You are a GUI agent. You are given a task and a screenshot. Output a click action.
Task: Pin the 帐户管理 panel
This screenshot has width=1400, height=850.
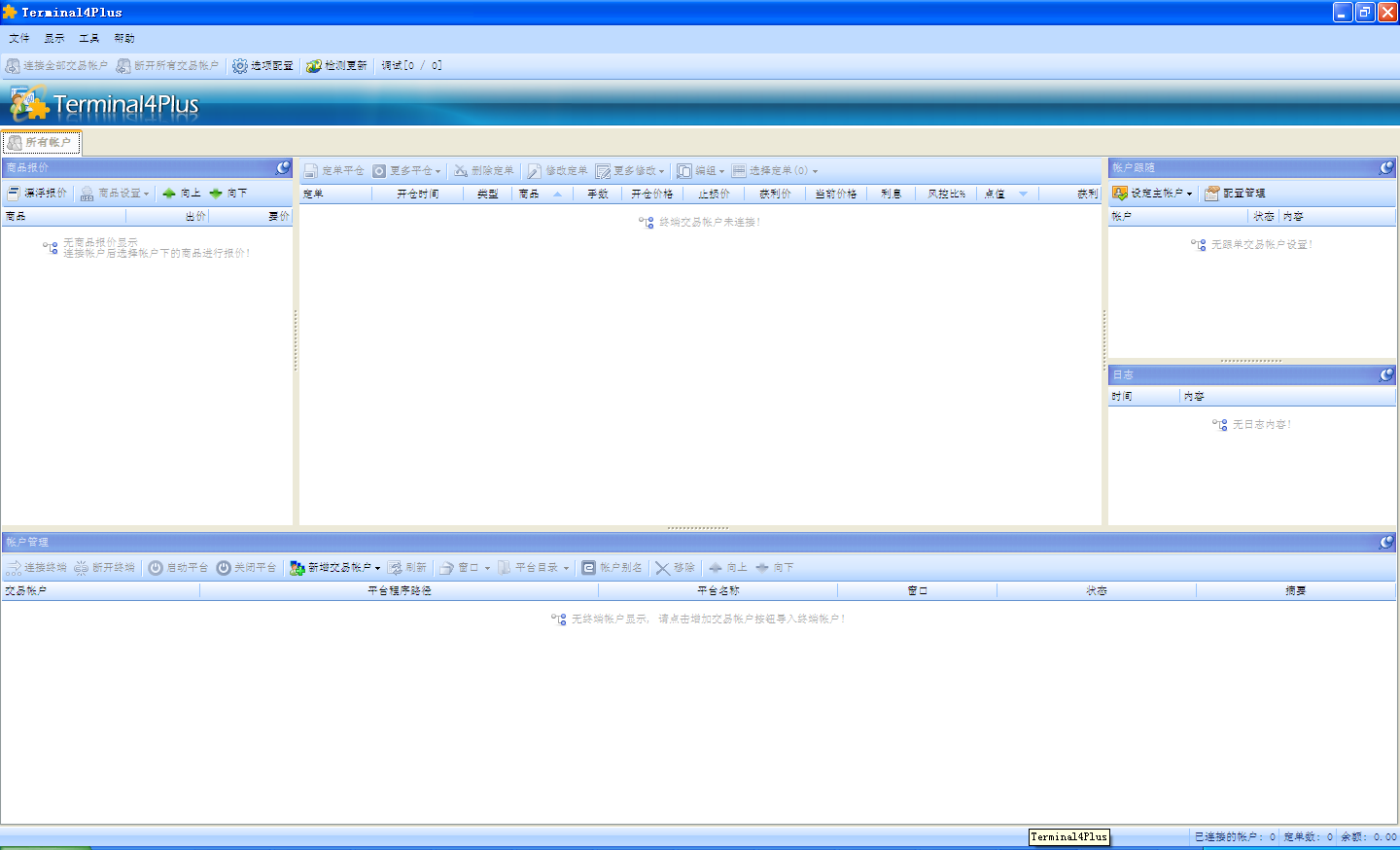(x=1386, y=543)
